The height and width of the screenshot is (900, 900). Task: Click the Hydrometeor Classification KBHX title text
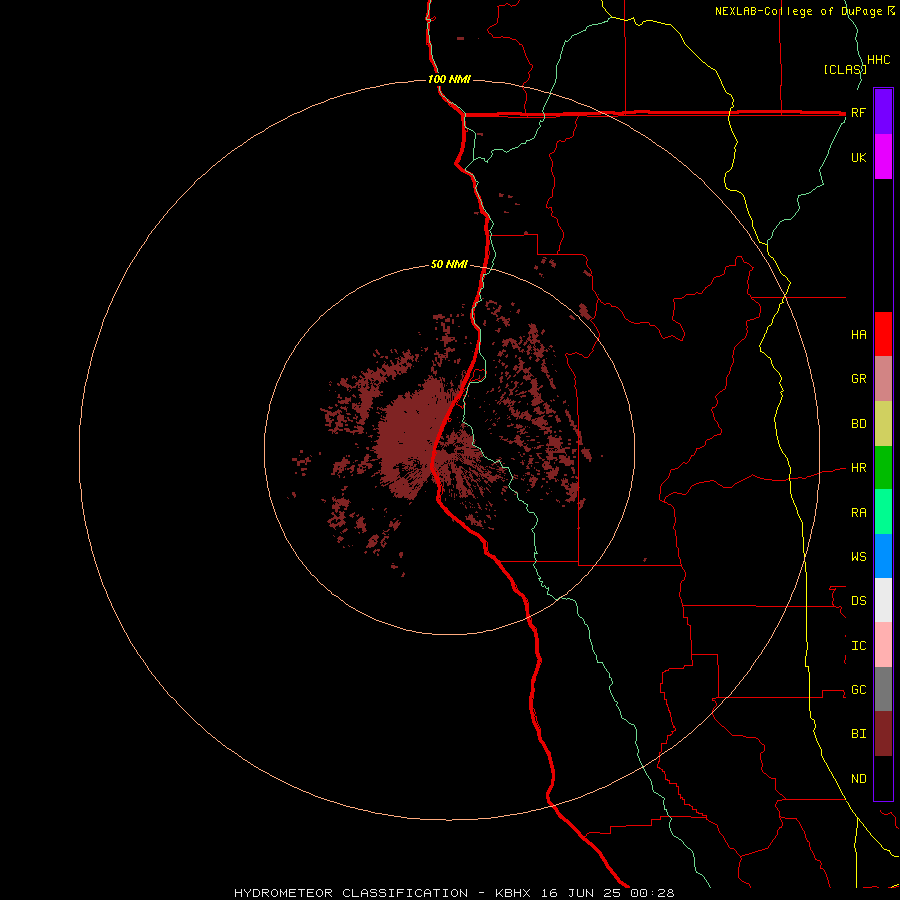pos(454,893)
